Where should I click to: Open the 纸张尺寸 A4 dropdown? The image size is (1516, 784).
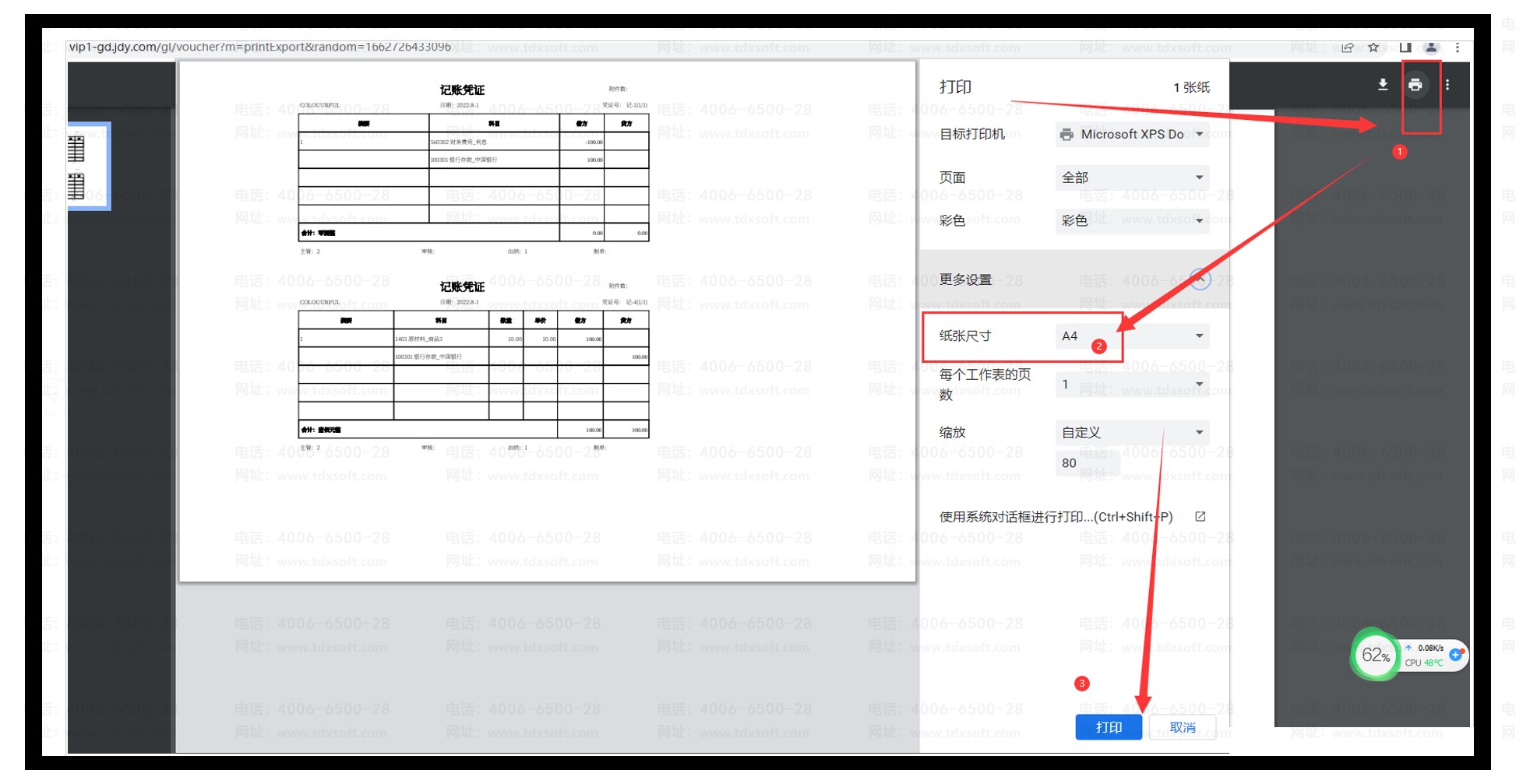[1132, 336]
